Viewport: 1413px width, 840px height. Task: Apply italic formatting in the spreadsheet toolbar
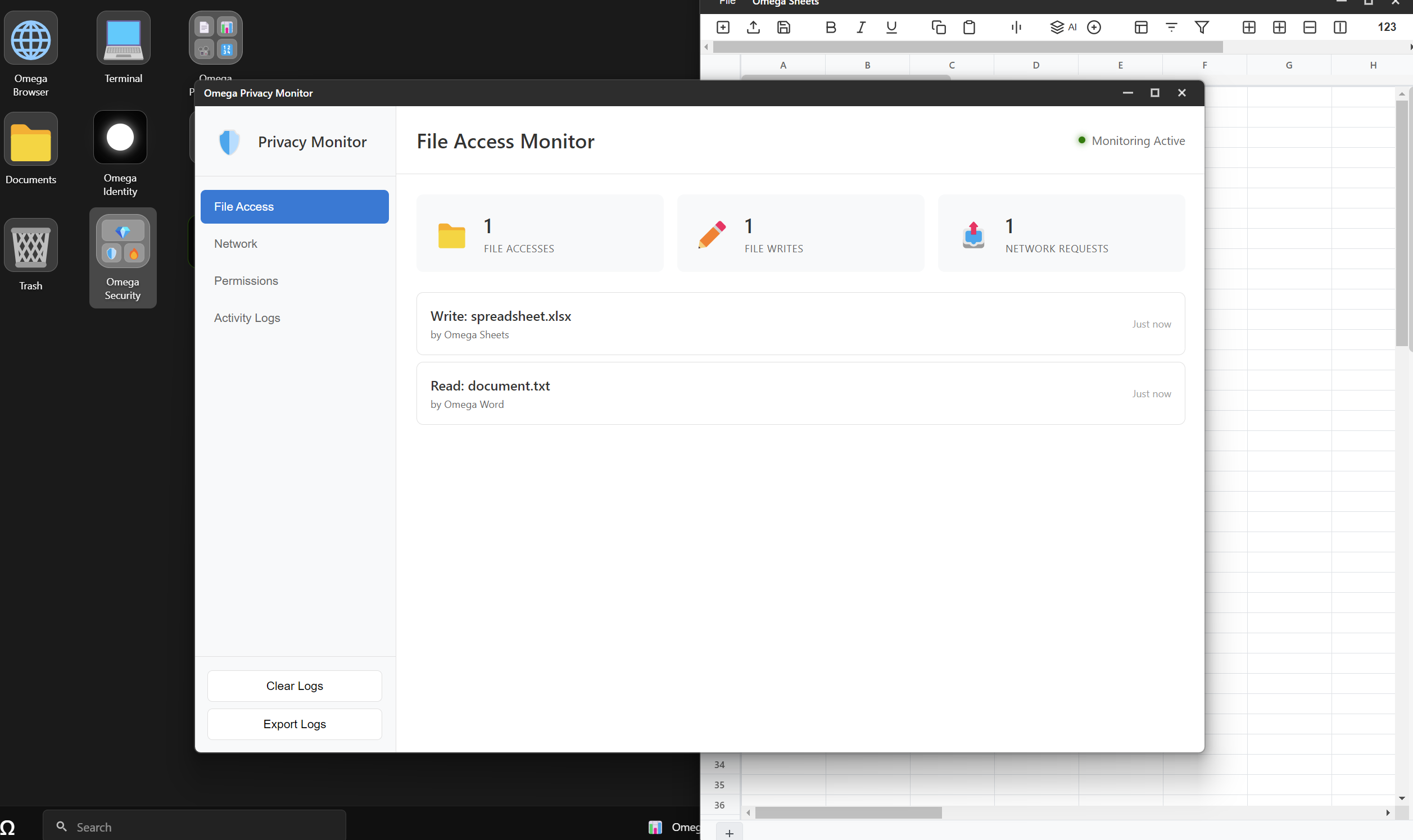tap(861, 27)
